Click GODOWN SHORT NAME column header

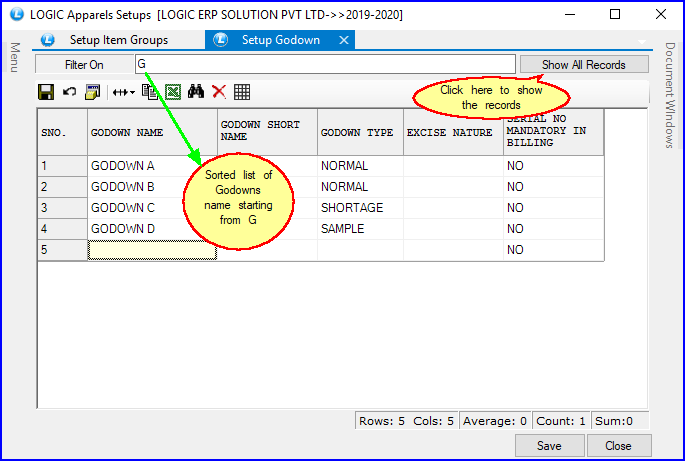point(267,132)
